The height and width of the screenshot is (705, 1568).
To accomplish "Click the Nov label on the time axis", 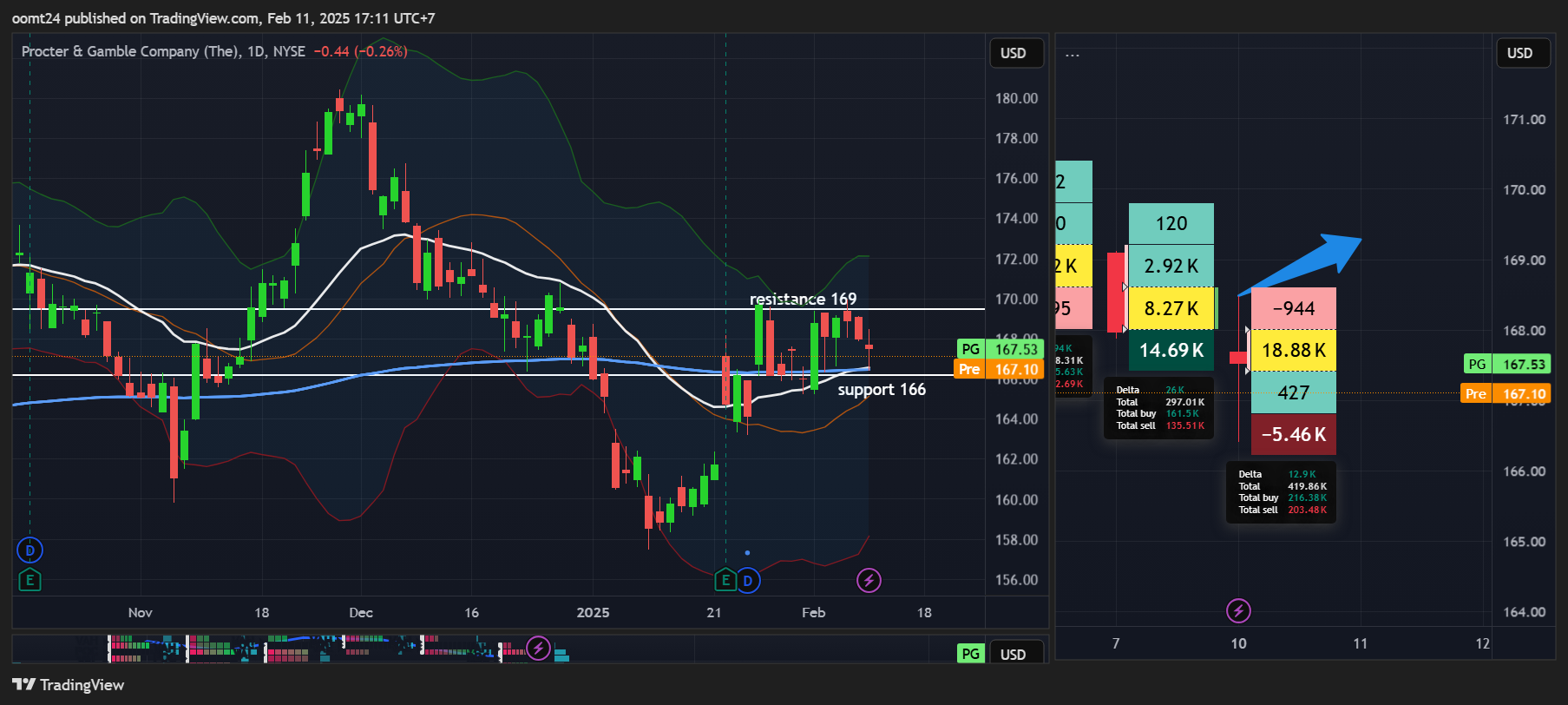I will pos(141,612).
